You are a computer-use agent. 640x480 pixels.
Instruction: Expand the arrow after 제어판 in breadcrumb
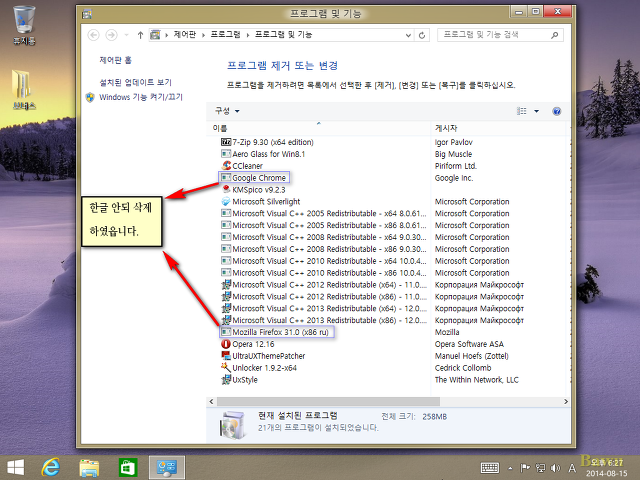click(x=203, y=35)
